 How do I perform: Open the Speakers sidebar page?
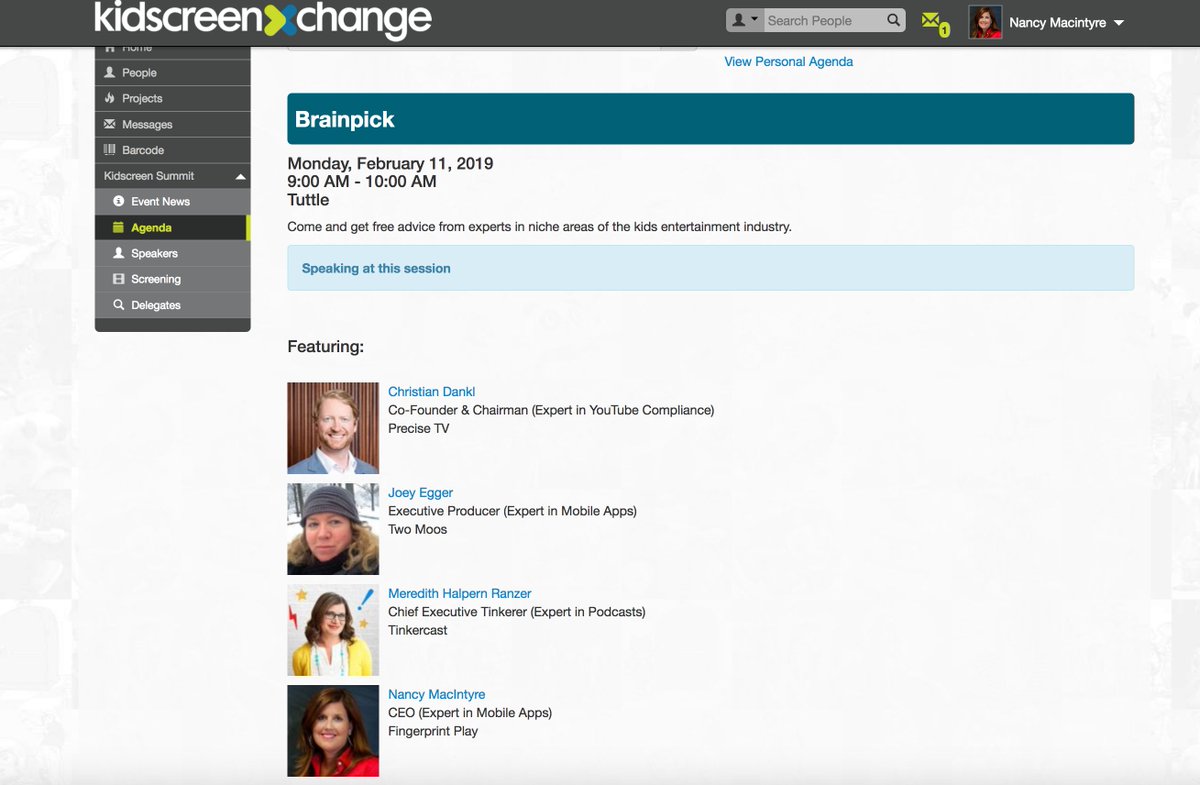tap(172, 254)
